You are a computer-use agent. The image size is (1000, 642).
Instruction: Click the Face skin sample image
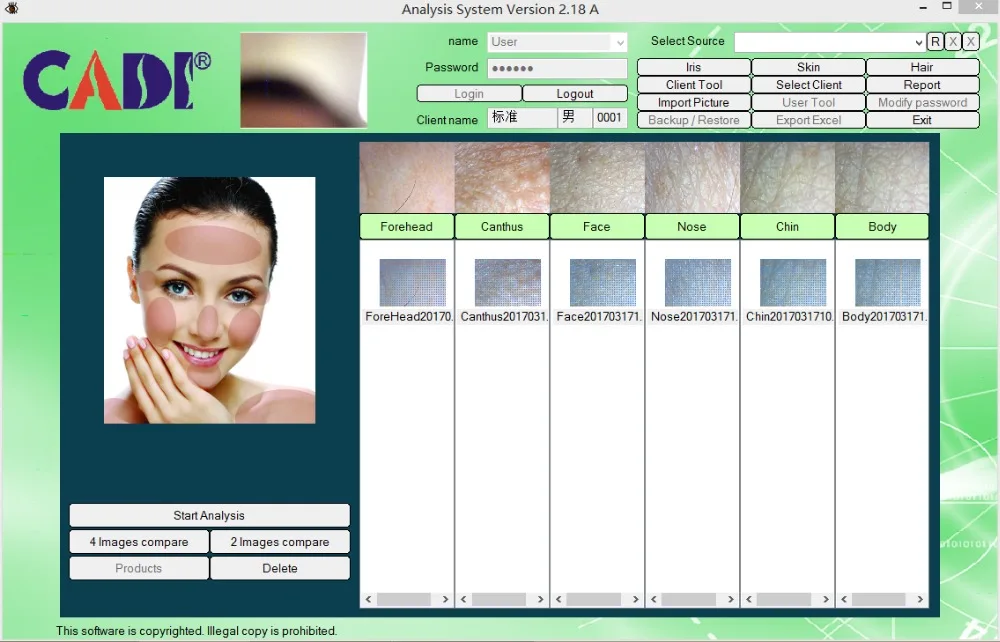point(597,177)
